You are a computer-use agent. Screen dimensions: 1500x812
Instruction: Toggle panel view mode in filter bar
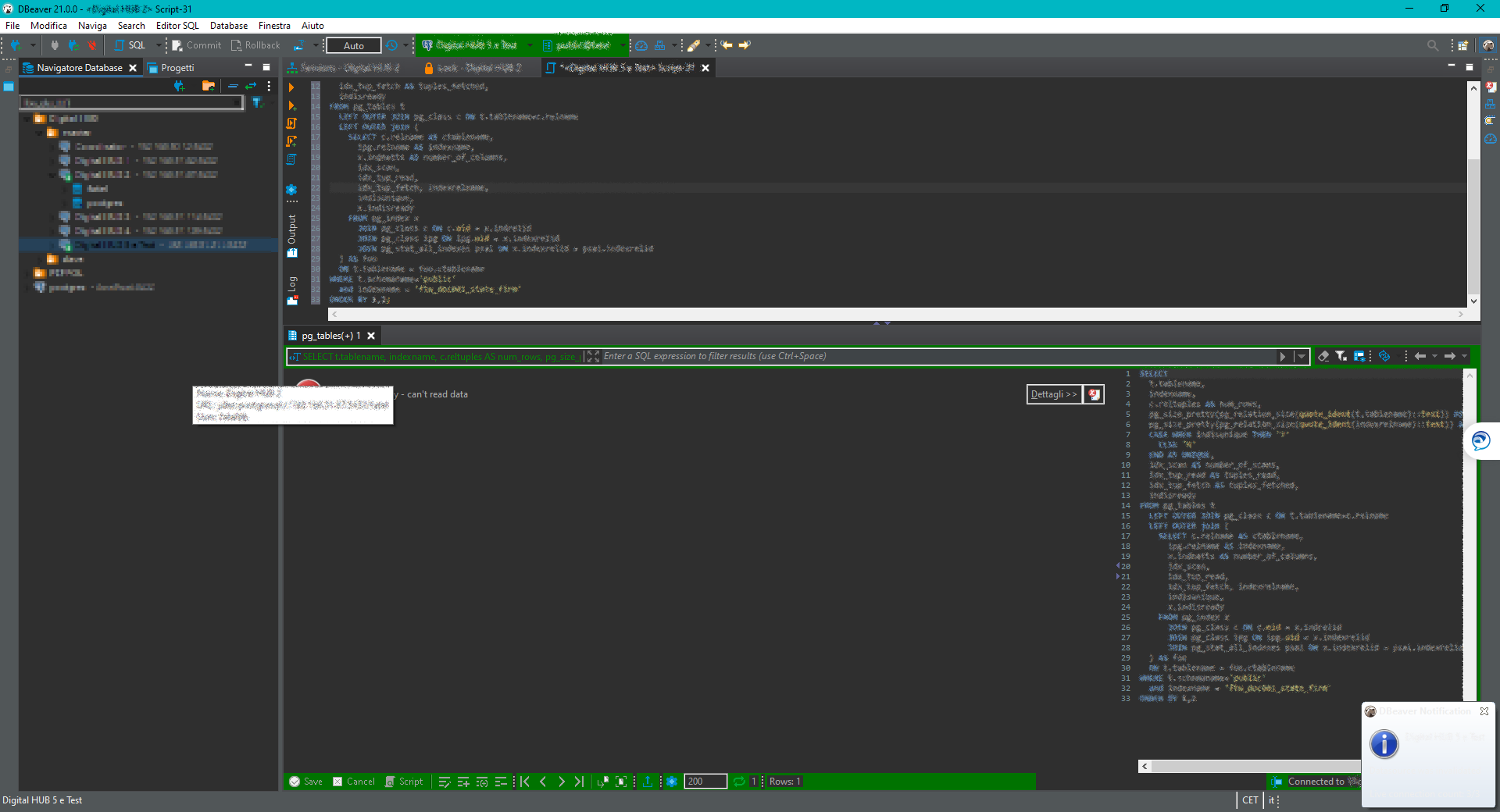(x=1360, y=356)
